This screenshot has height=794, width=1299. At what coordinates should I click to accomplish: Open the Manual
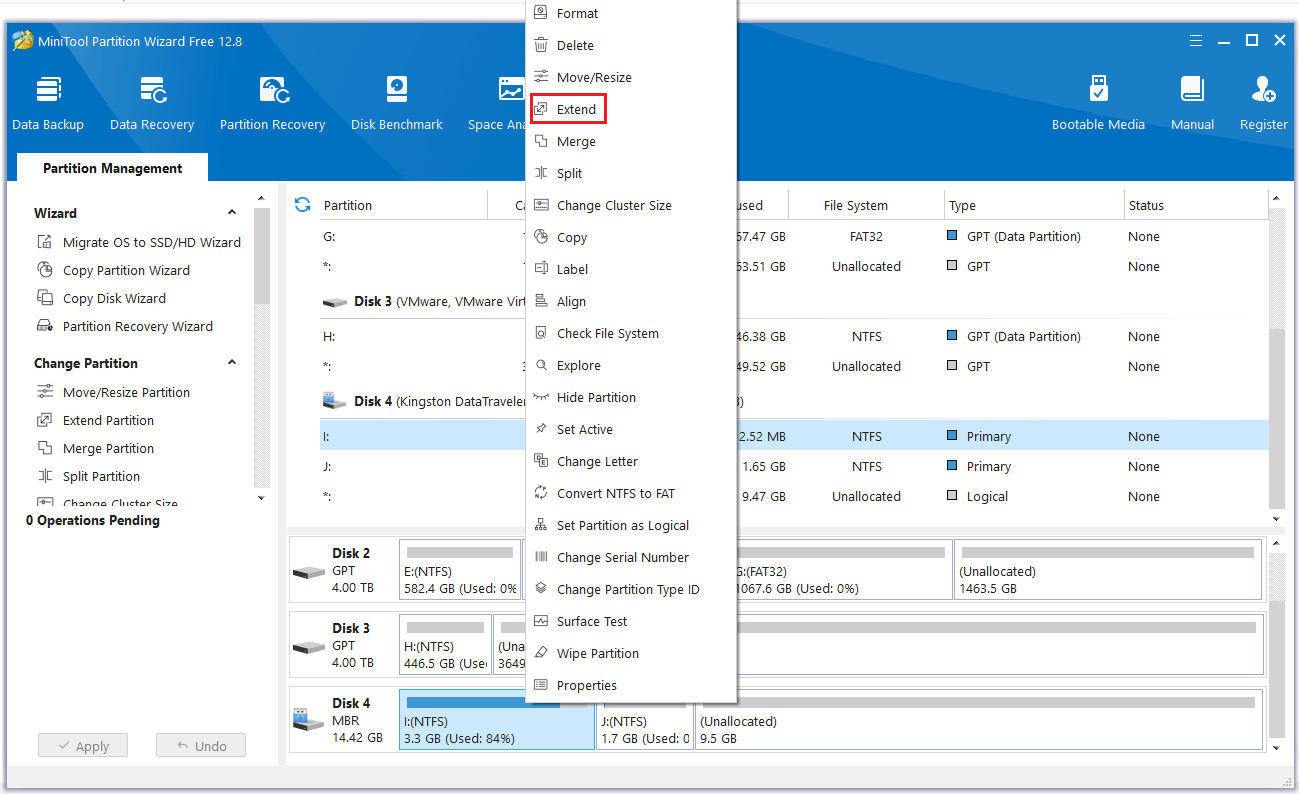pyautogui.click(x=1192, y=103)
